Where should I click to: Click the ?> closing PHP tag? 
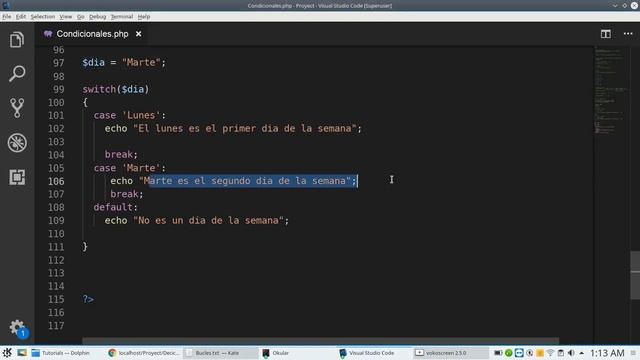tap(88, 299)
